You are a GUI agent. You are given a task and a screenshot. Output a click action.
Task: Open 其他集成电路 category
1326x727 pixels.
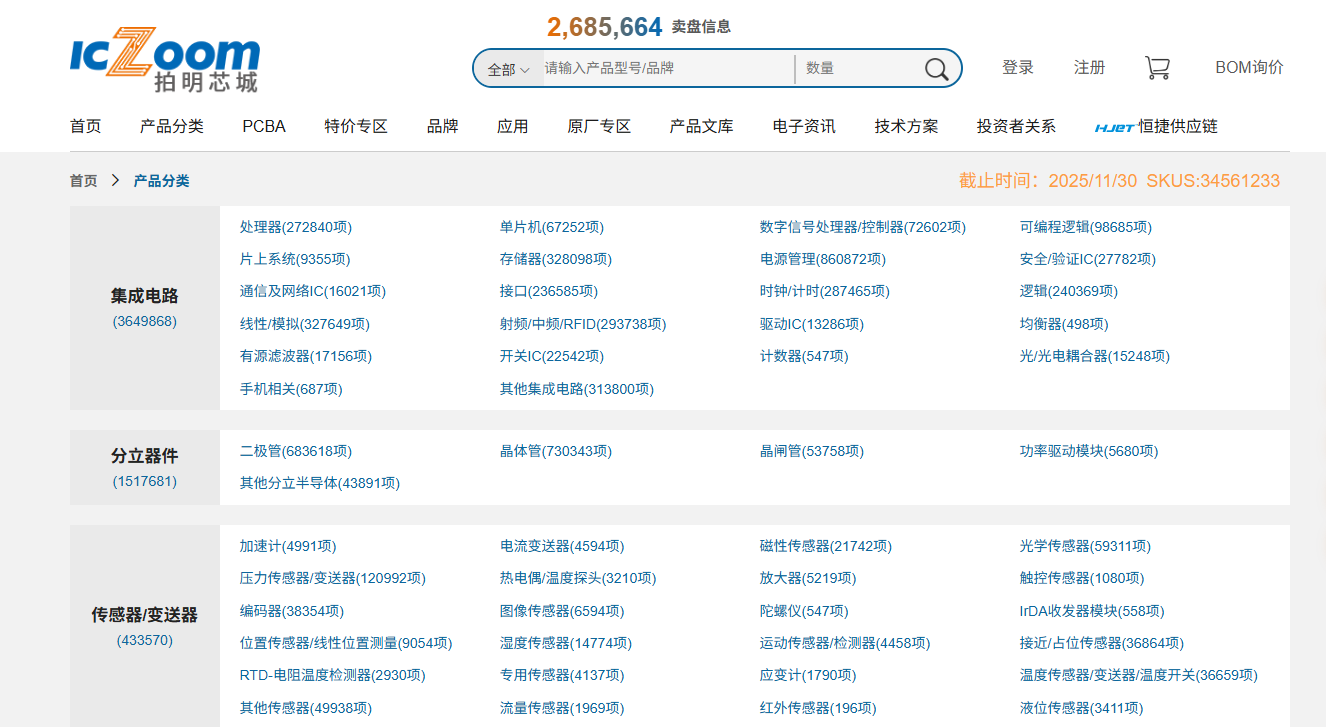pyautogui.click(x=577, y=389)
